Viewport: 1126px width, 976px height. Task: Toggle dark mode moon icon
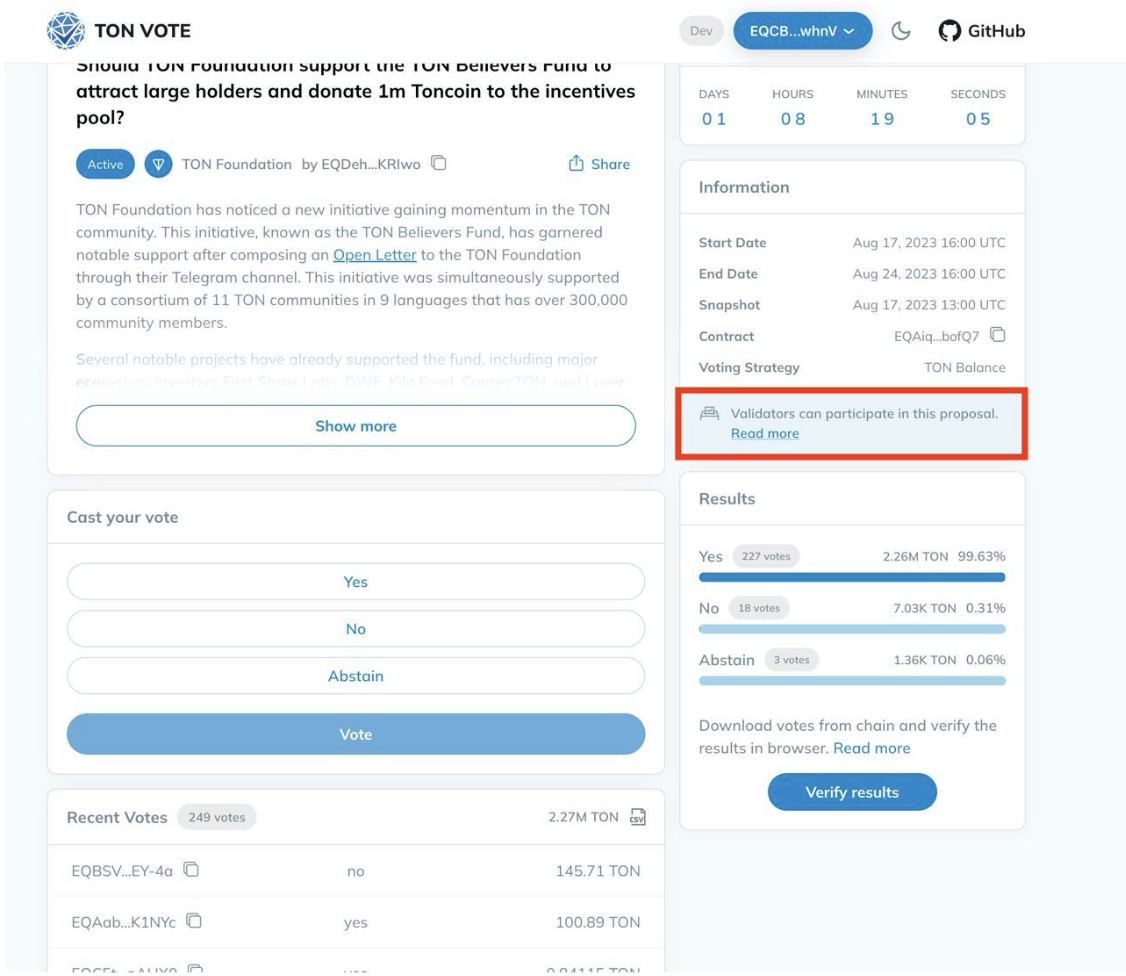(x=901, y=31)
